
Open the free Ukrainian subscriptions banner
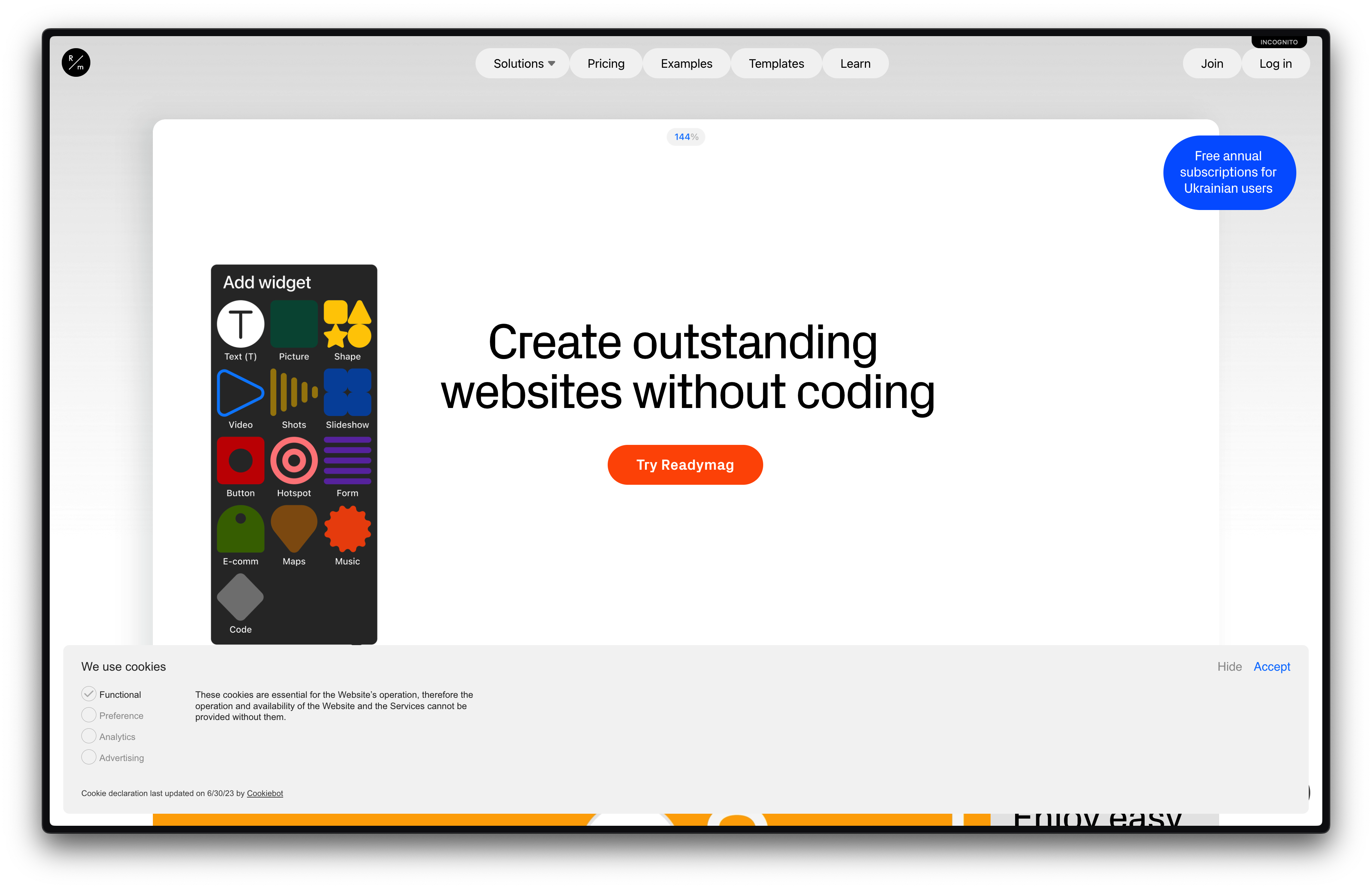(1229, 172)
